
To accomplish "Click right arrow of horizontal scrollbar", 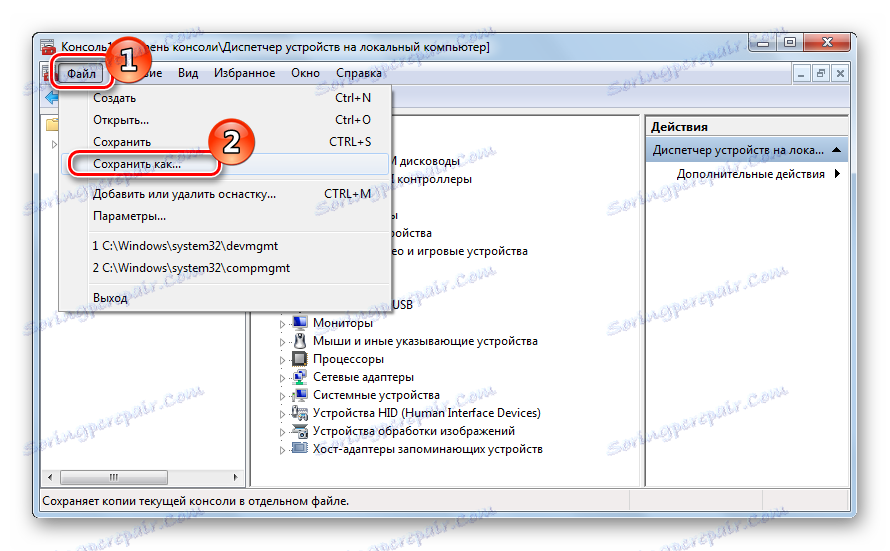I will point(236,478).
